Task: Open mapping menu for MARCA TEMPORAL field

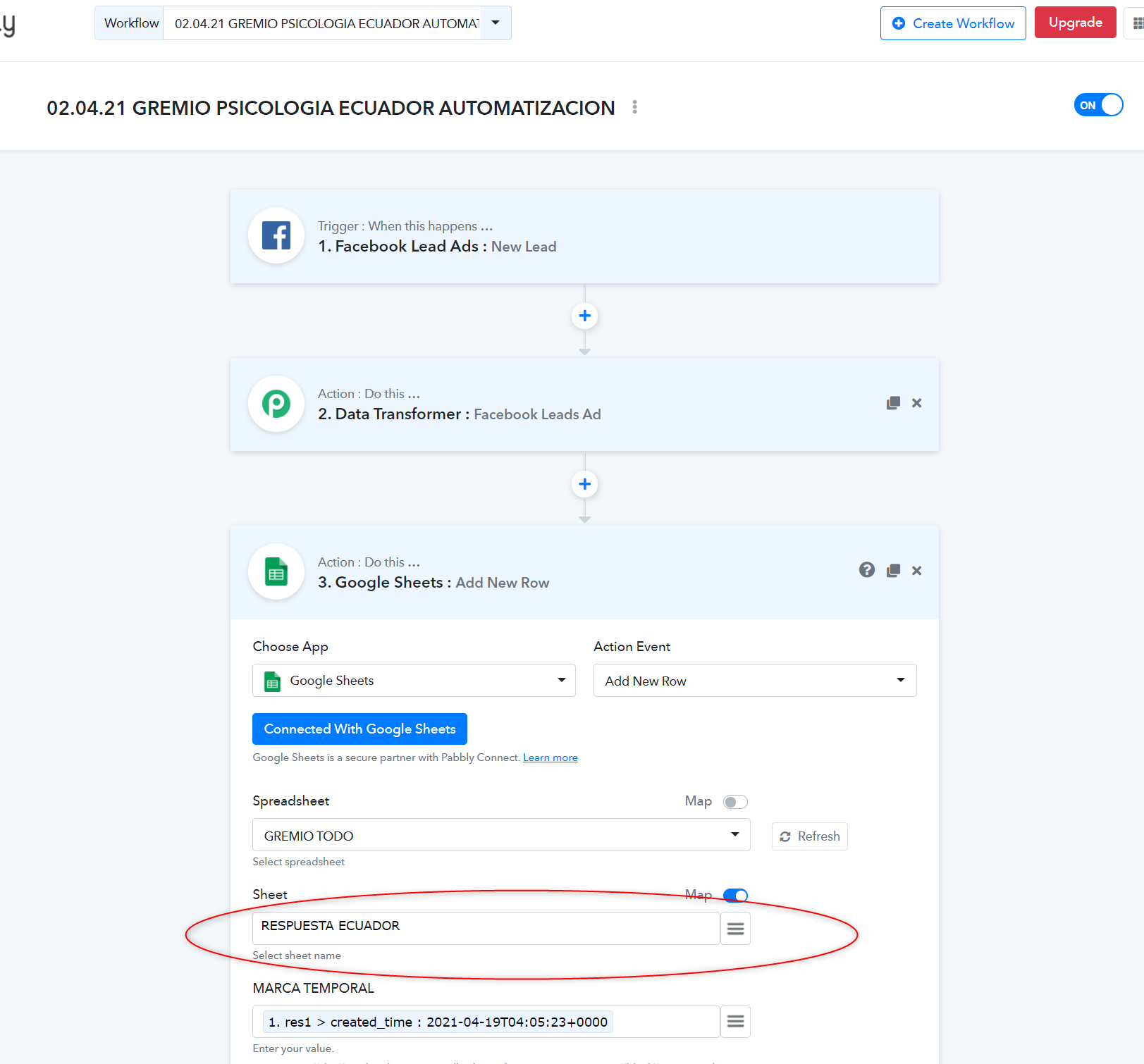Action: [735, 1022]
